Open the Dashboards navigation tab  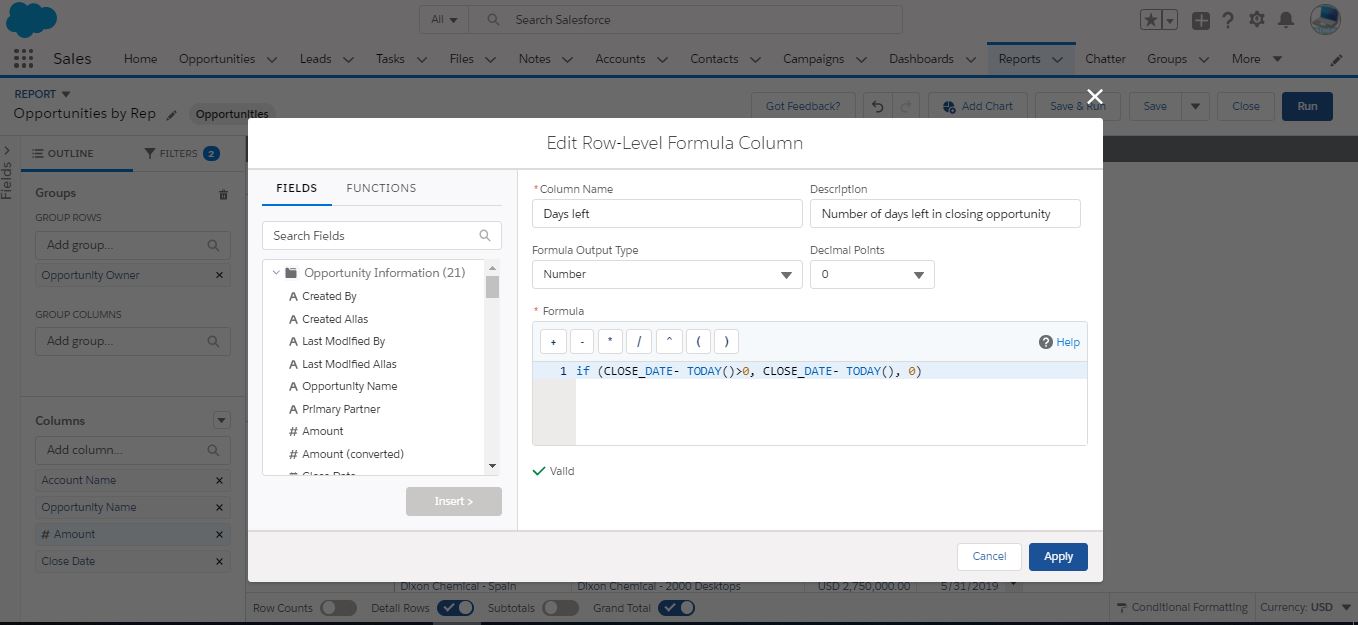point(922,58)
